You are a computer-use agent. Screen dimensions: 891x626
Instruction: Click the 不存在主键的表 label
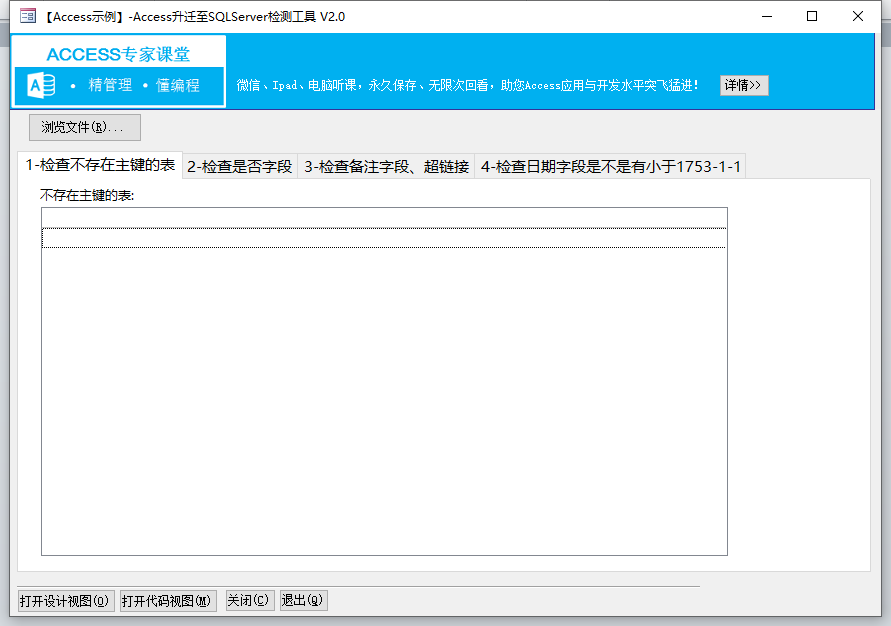[87, 195]
